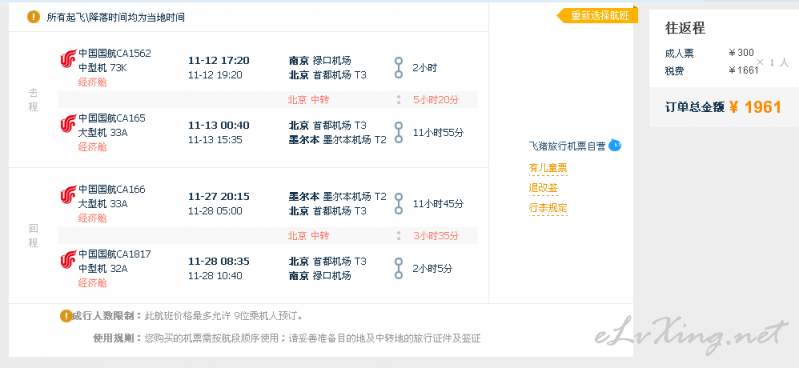Click Air China logo for flight CA165
Viewport: 799px width, 368px height.
click(68, 124)
